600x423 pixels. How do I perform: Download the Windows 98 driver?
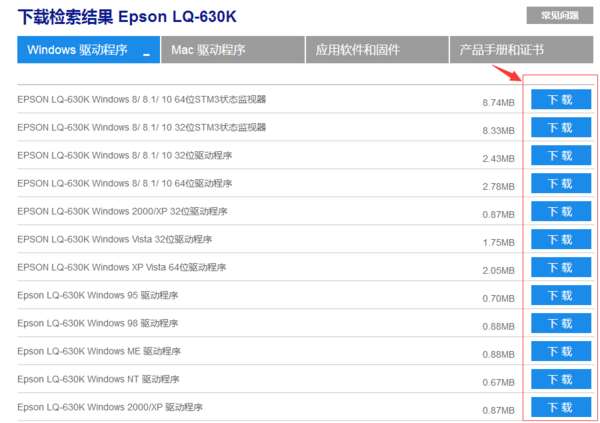point(561,323)
